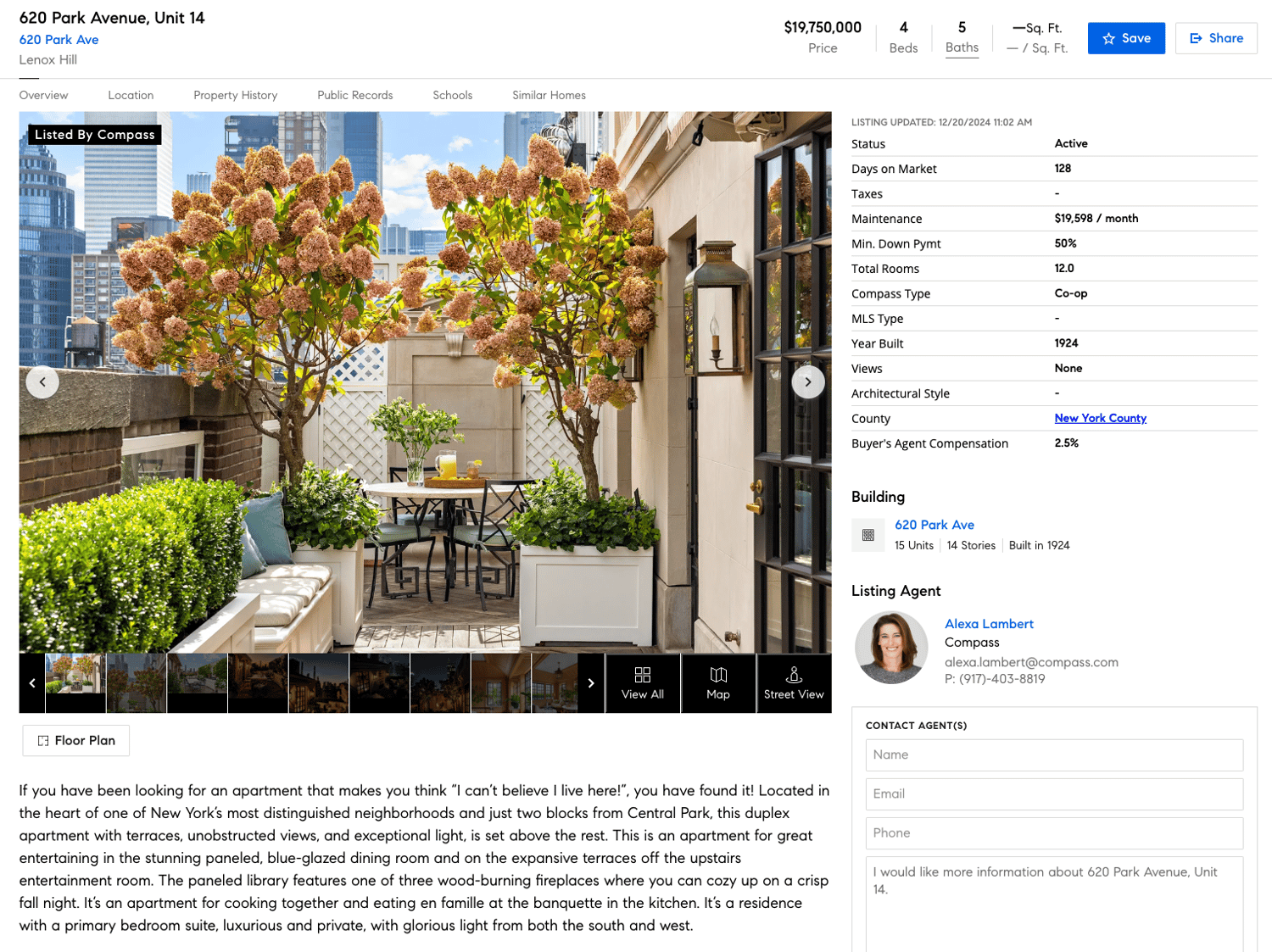Click the Phone input field
This screenshot has width=1272, height=952.
tap(1053, 833)
